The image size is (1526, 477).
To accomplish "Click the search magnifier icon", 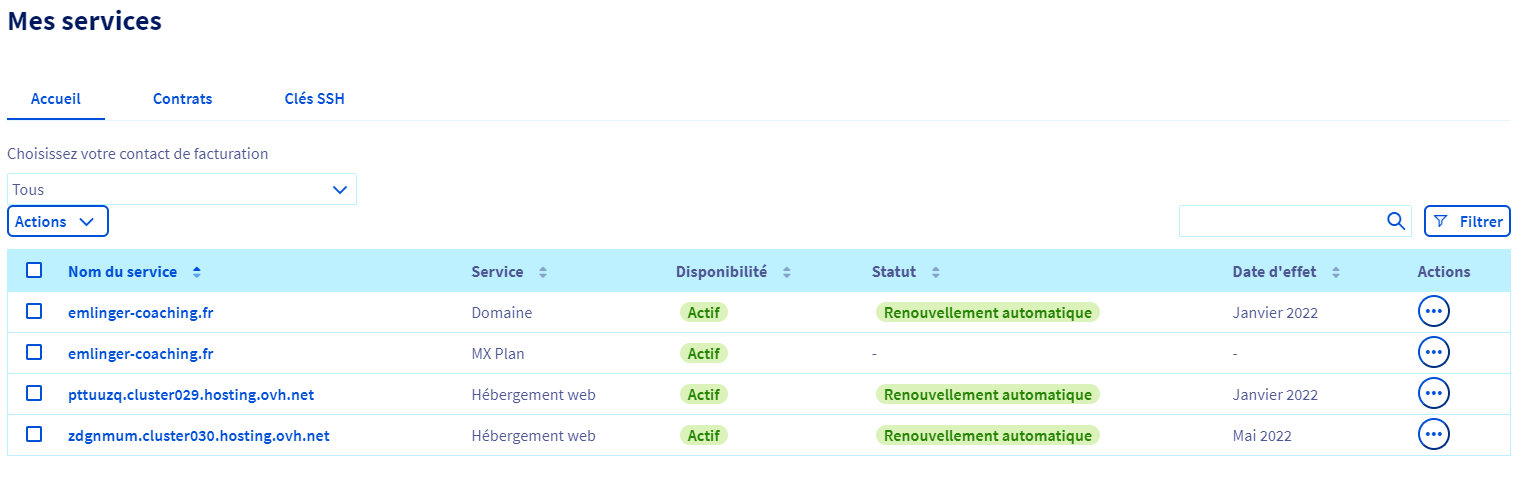I will click(1396, 222).
